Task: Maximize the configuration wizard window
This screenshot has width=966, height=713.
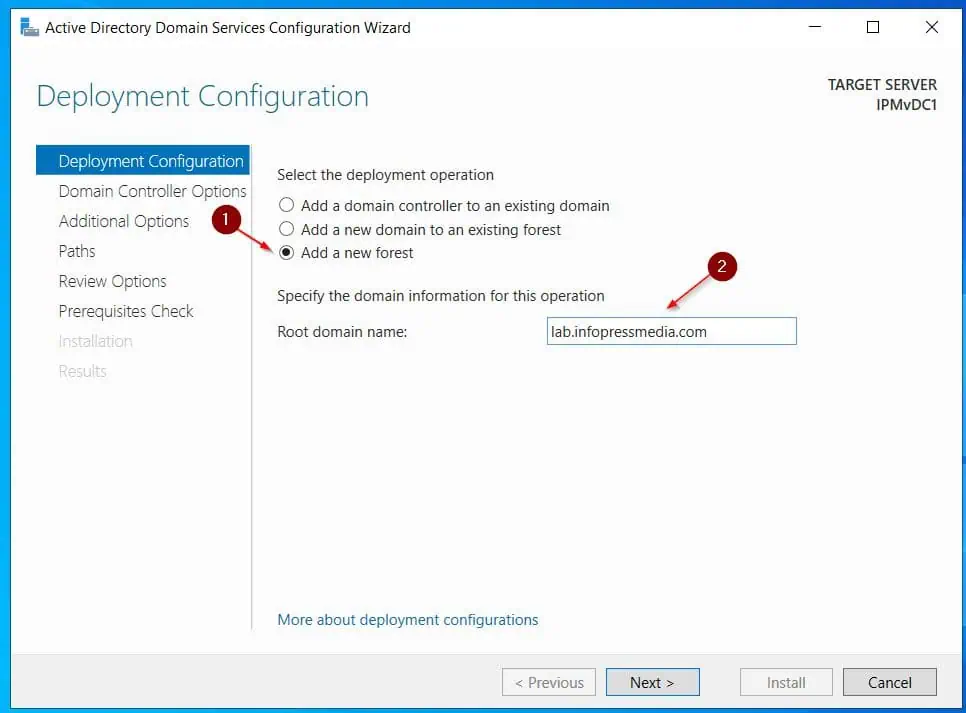Action: tap(873, 27)
